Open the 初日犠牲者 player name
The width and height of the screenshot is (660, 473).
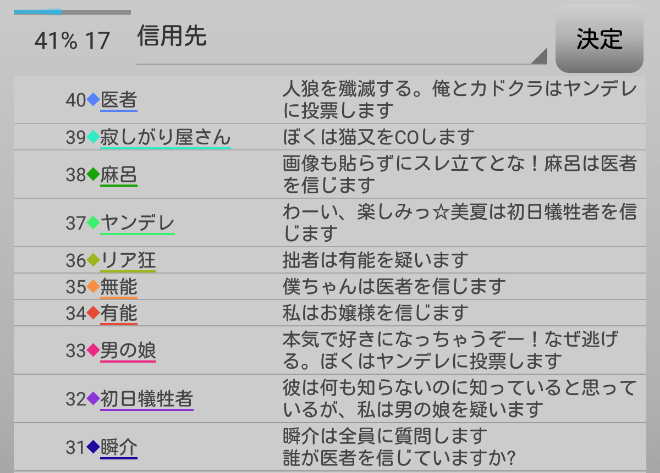(x=146, y=399)
